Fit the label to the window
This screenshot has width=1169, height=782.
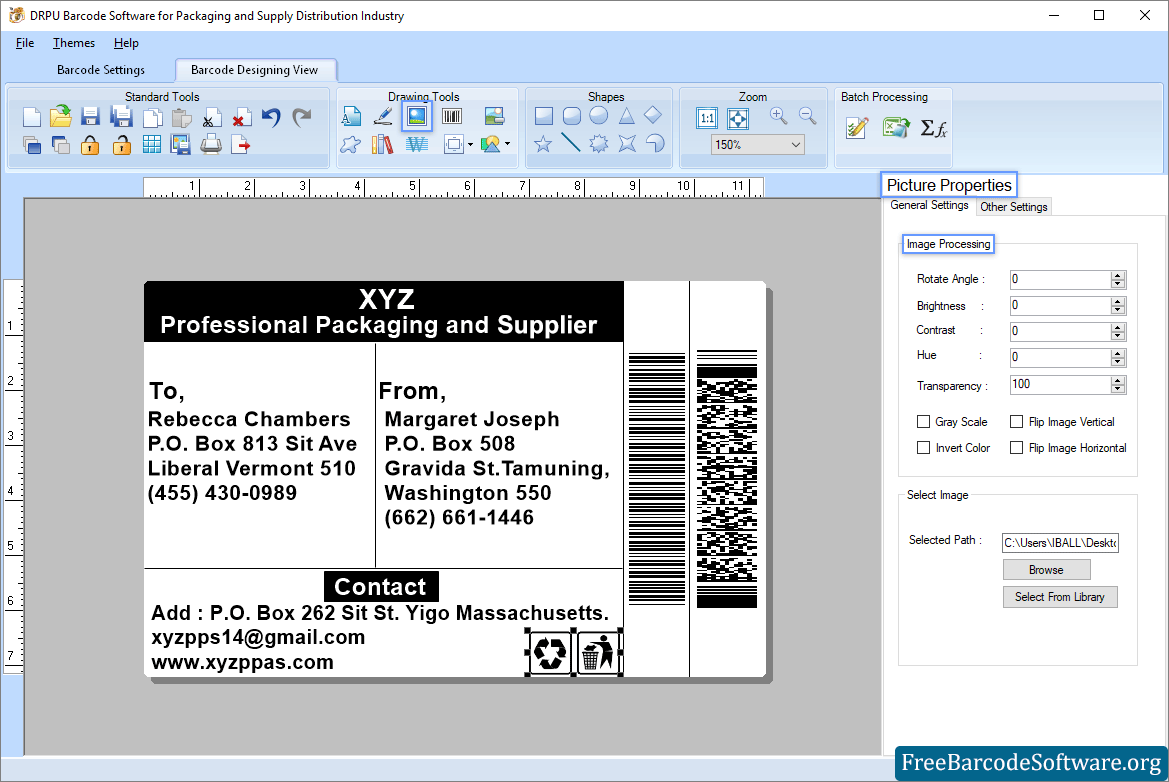tap(738, 118)
